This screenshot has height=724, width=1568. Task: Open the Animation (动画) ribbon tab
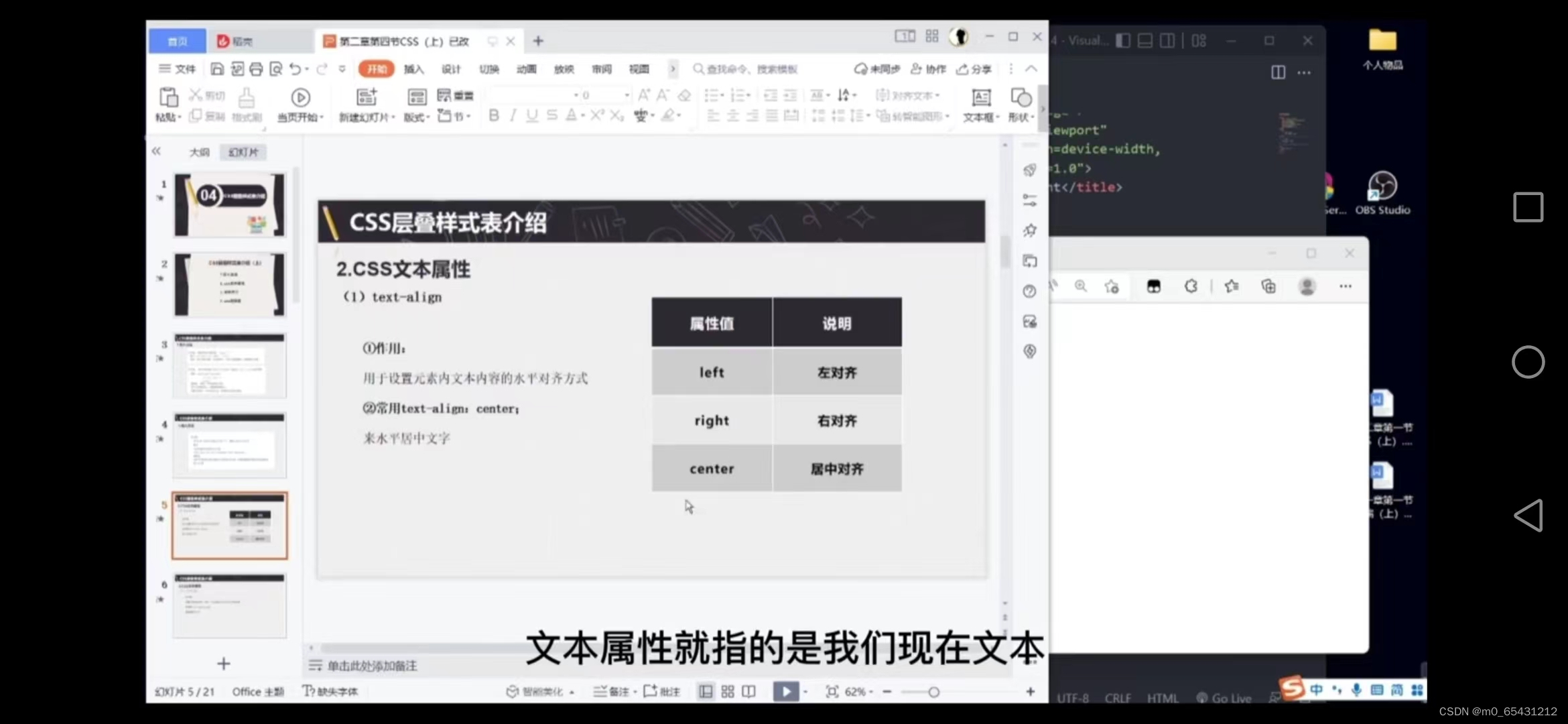(527, 69)
